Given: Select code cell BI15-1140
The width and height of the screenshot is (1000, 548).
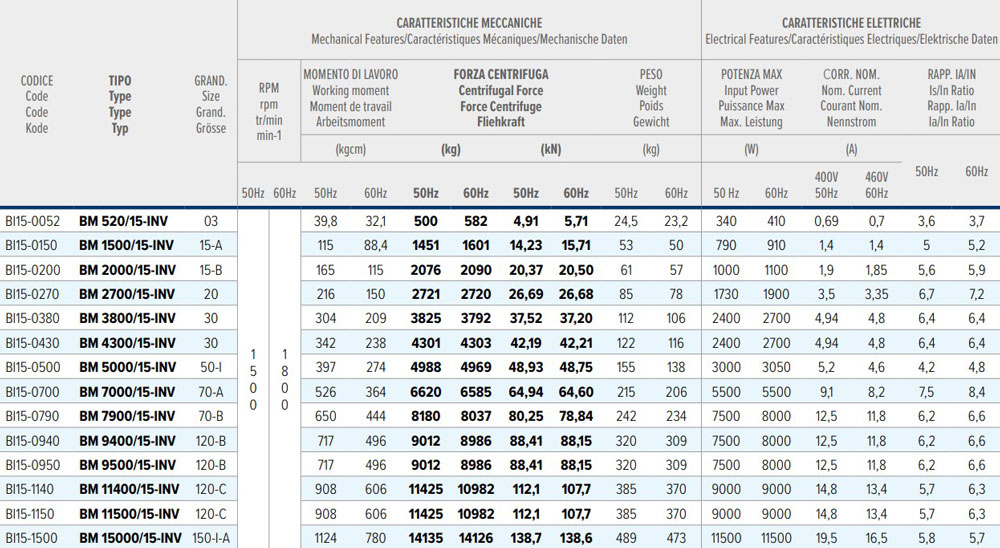Looking at the screenshot, I should point(30,489).
